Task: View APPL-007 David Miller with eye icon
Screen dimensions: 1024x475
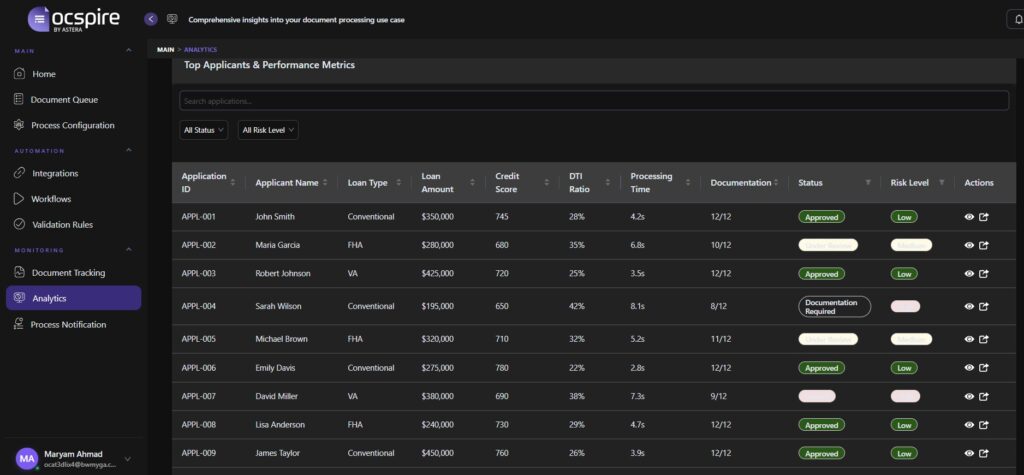Action: click(969, 397)
